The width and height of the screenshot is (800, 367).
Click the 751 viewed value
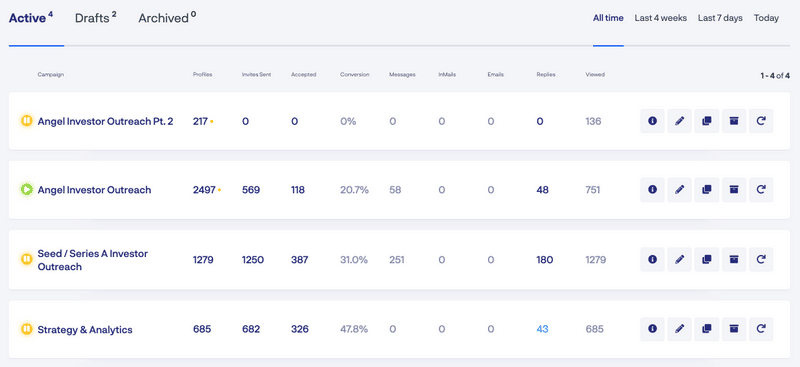tap(593, 190)
